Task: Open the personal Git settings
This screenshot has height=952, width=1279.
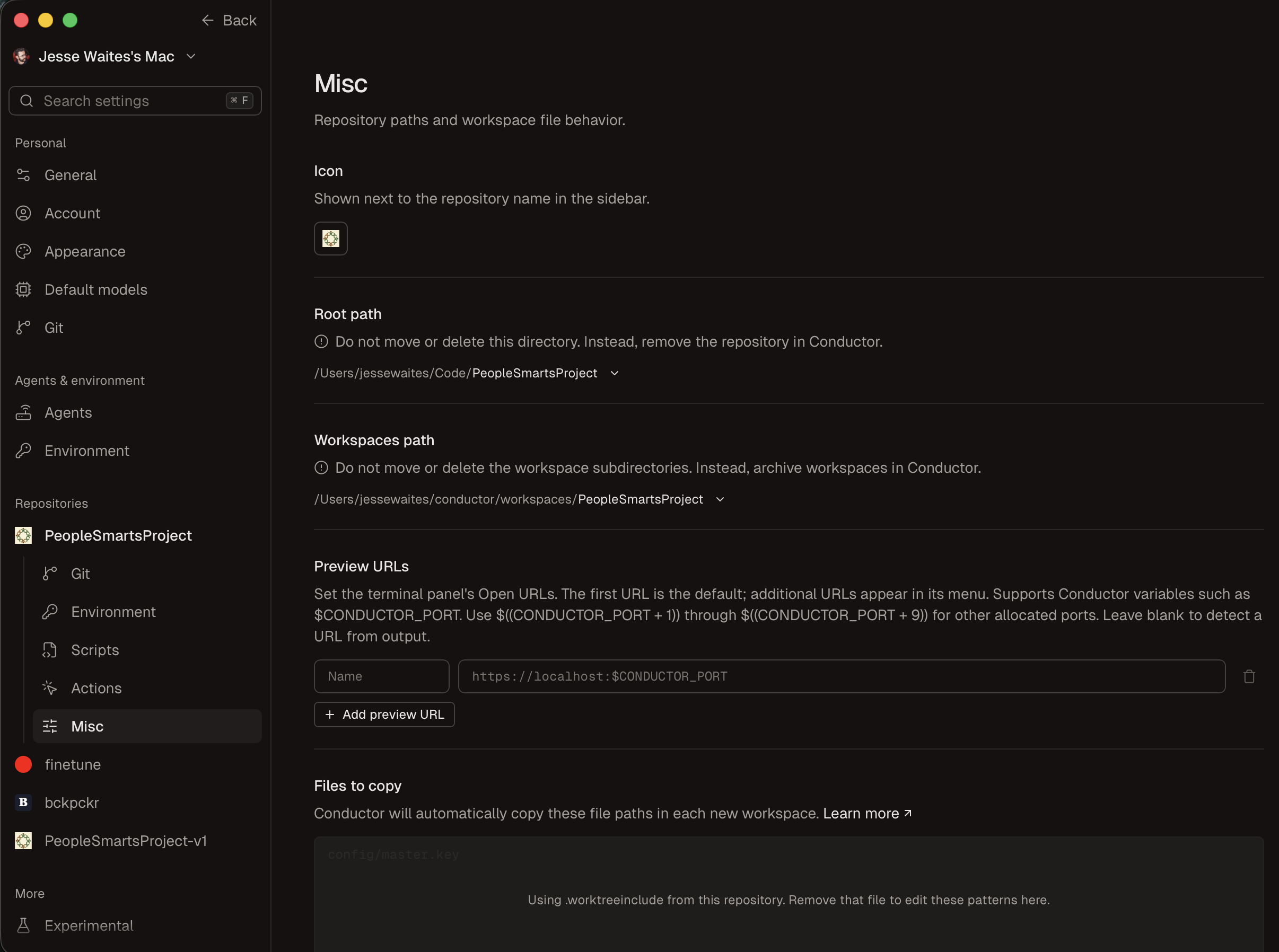Action: pos(135,328)
